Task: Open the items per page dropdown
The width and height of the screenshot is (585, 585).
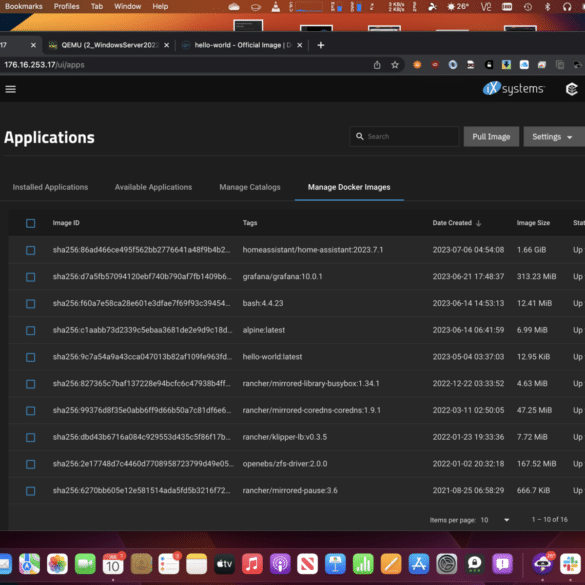Action: point(495,520)
